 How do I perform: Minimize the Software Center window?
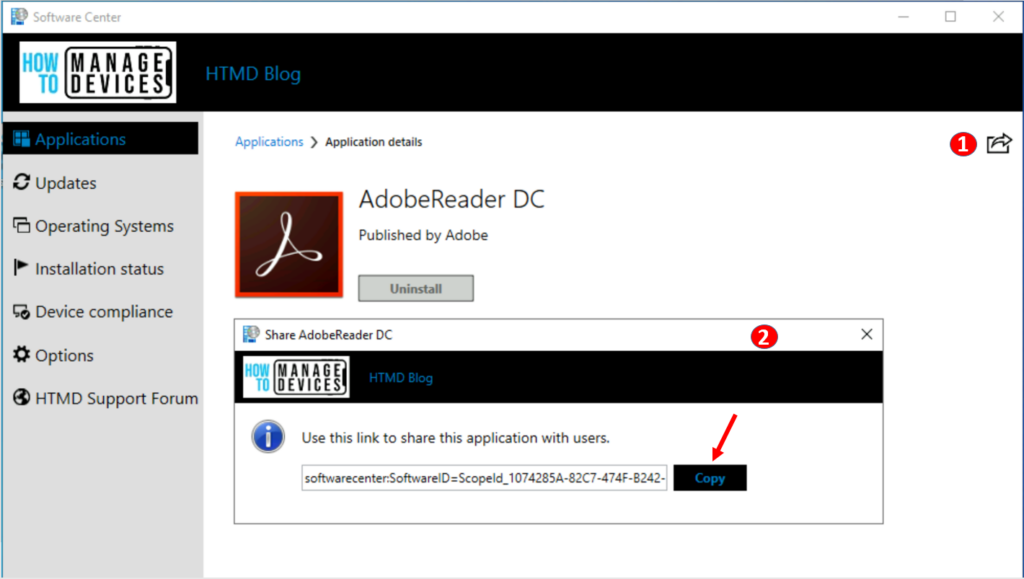[x=903, y=16]
